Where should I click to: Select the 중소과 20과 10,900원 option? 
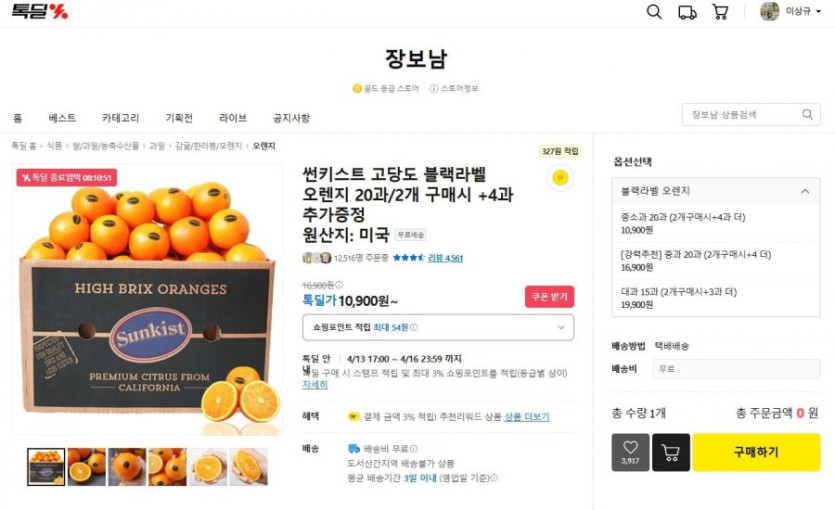716,223
